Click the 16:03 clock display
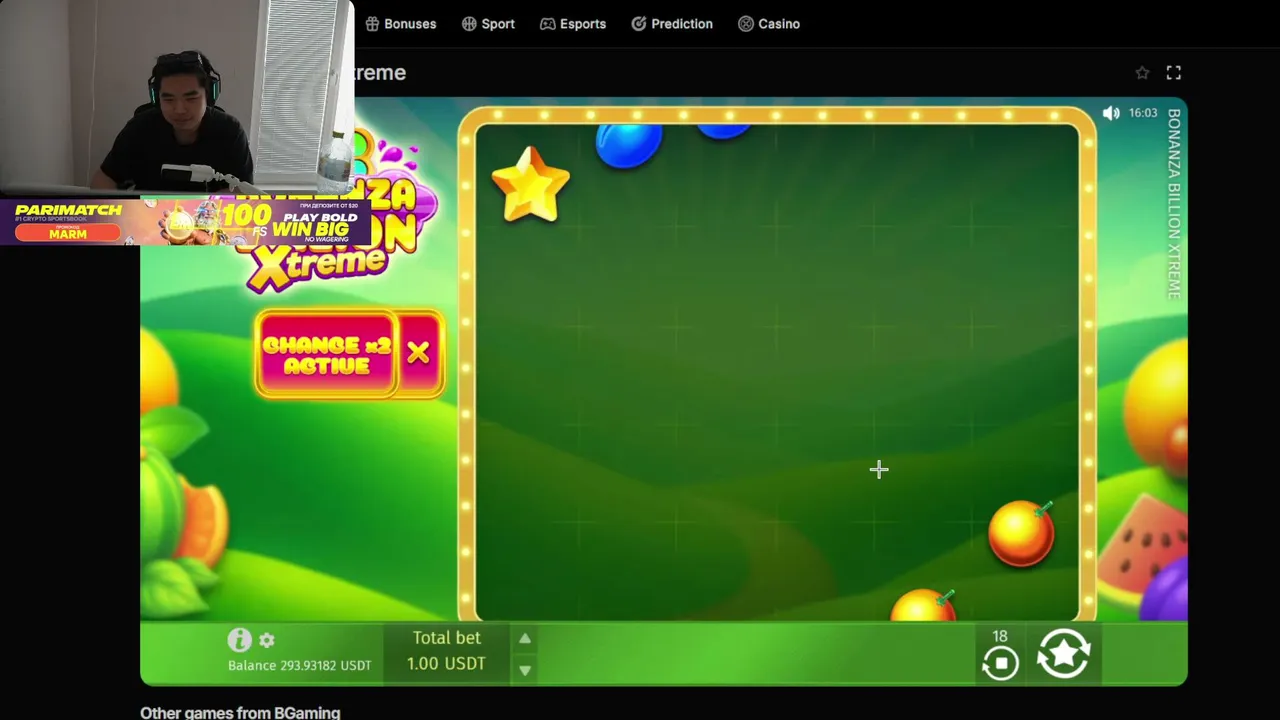 1143,113
